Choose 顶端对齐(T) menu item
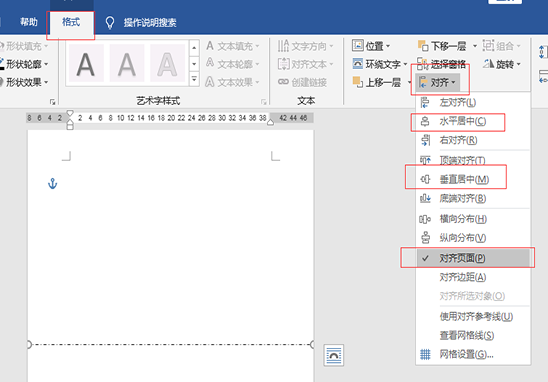The image size is (548, 382). point(473,160)
